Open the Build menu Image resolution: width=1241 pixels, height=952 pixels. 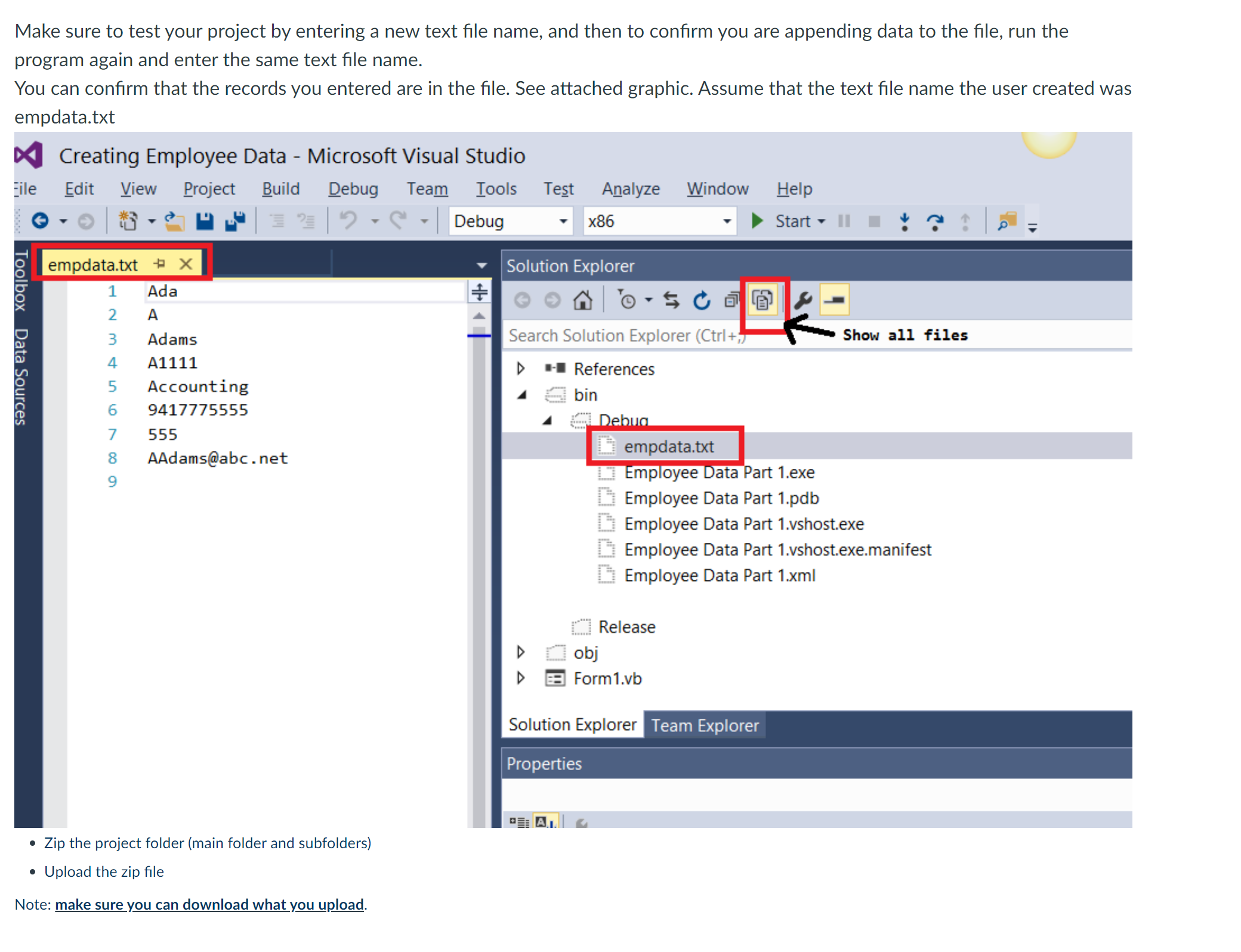click(281, 189)
